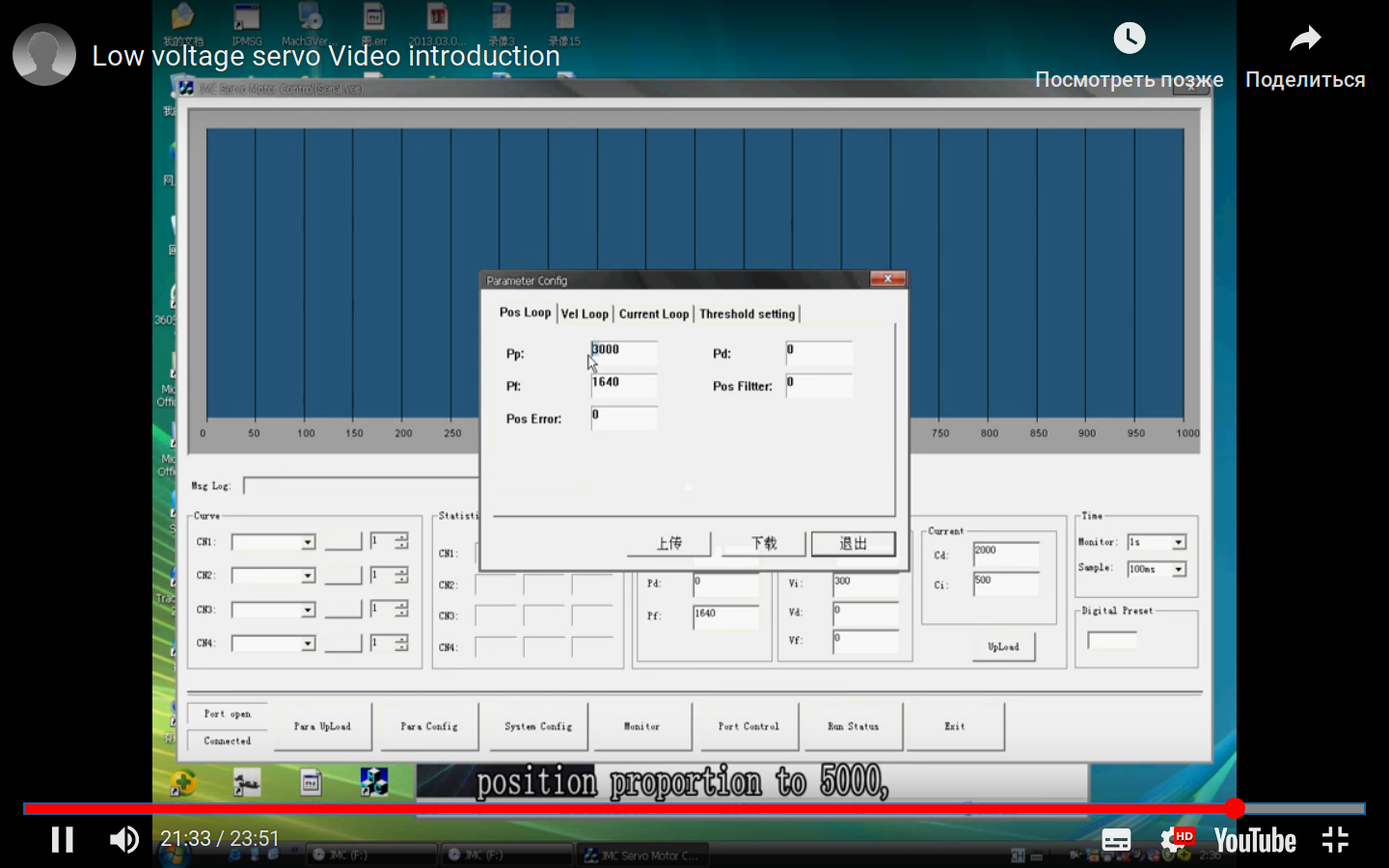Click the Share arrow icon
This screenshot has height=868, width=1389.
(x=1305, y=39)
